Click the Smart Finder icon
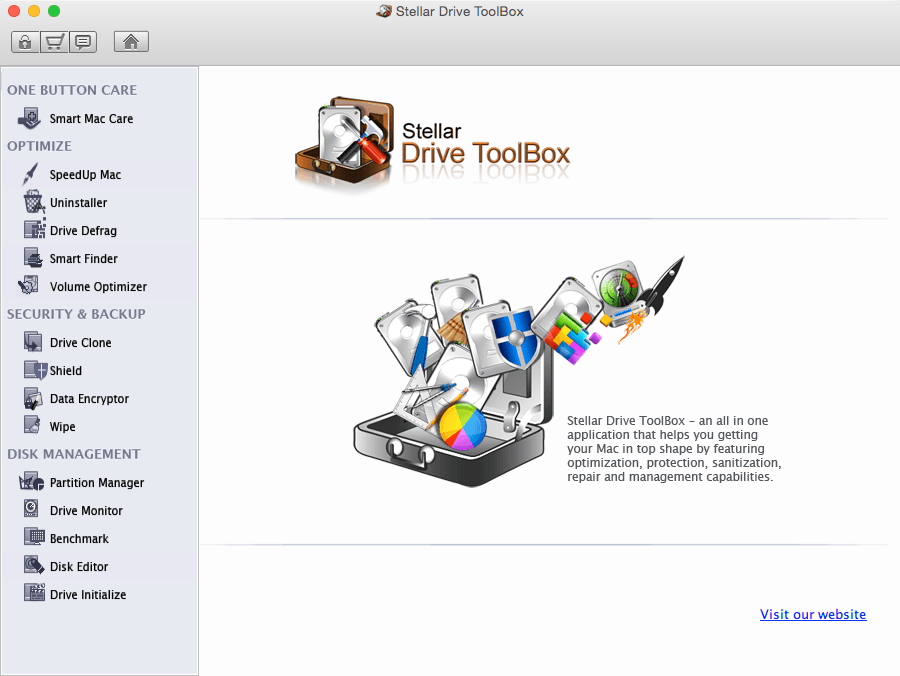 [33, 258]
